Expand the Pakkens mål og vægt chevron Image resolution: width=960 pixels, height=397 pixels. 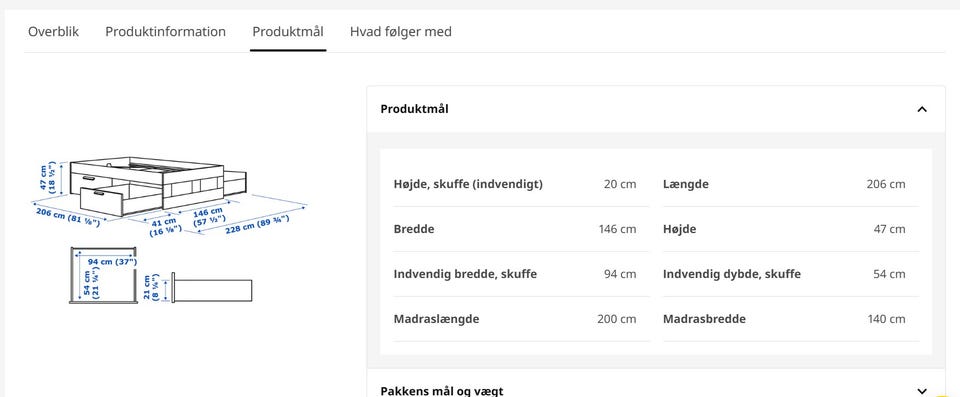922,391
